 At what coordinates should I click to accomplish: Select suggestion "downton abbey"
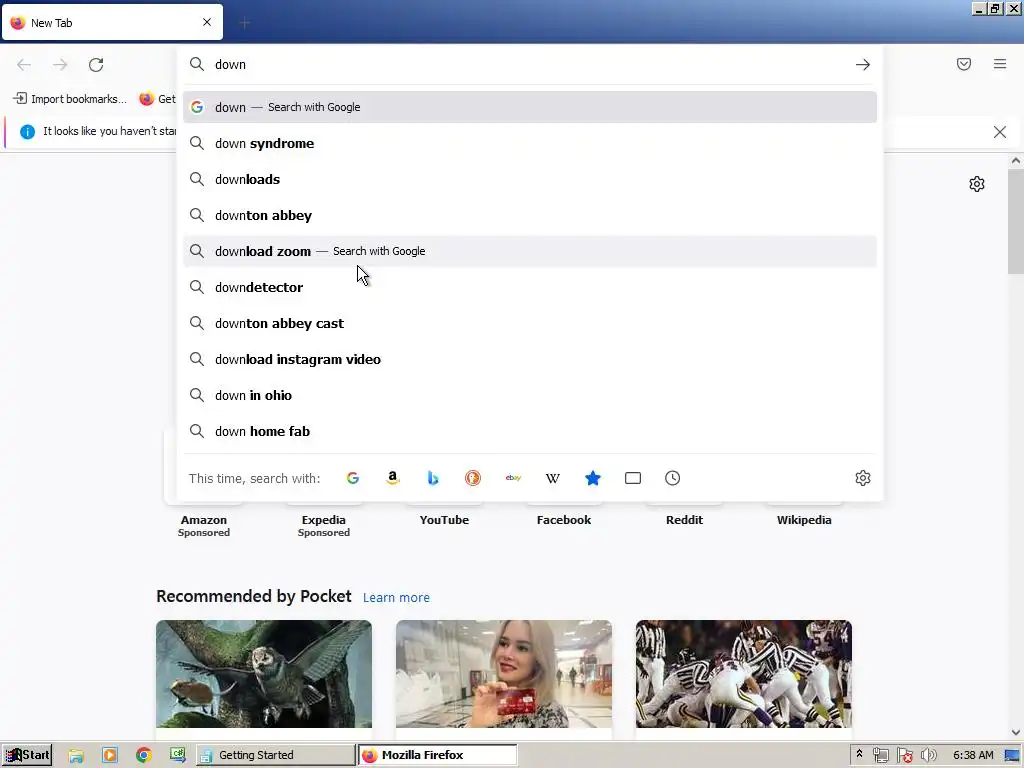(530, 216)
